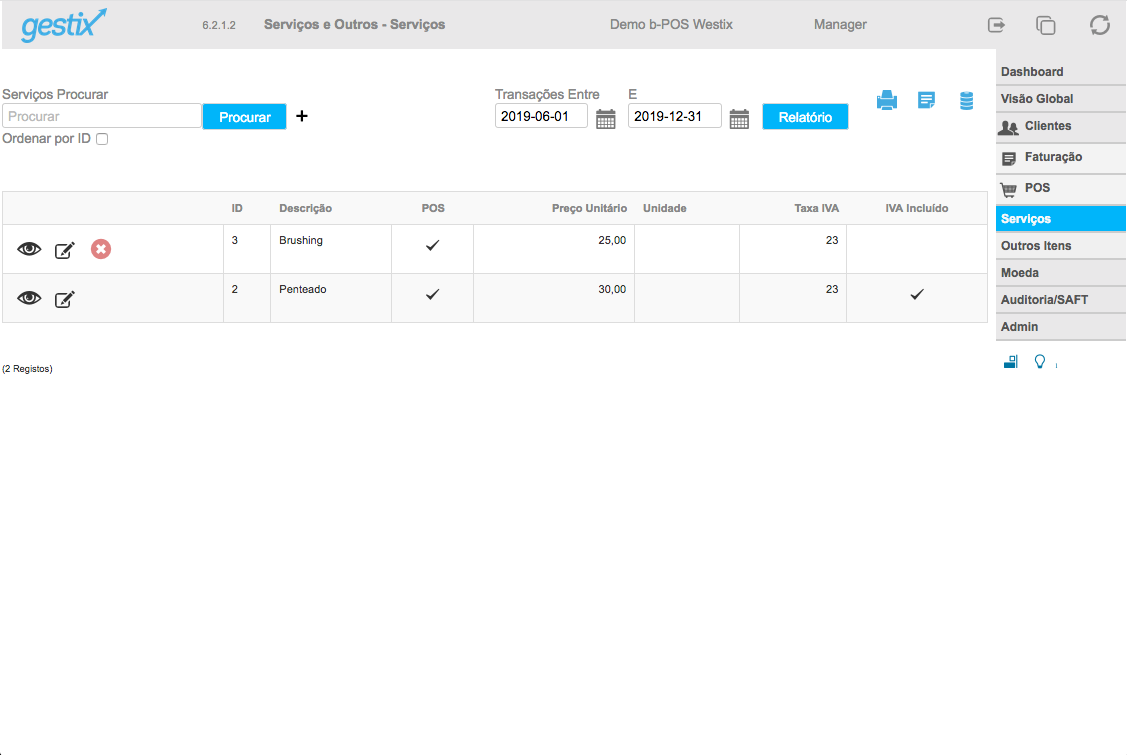1127x755 pixels.
Task: Edit the Brushing service
Action: click(65, 250)
